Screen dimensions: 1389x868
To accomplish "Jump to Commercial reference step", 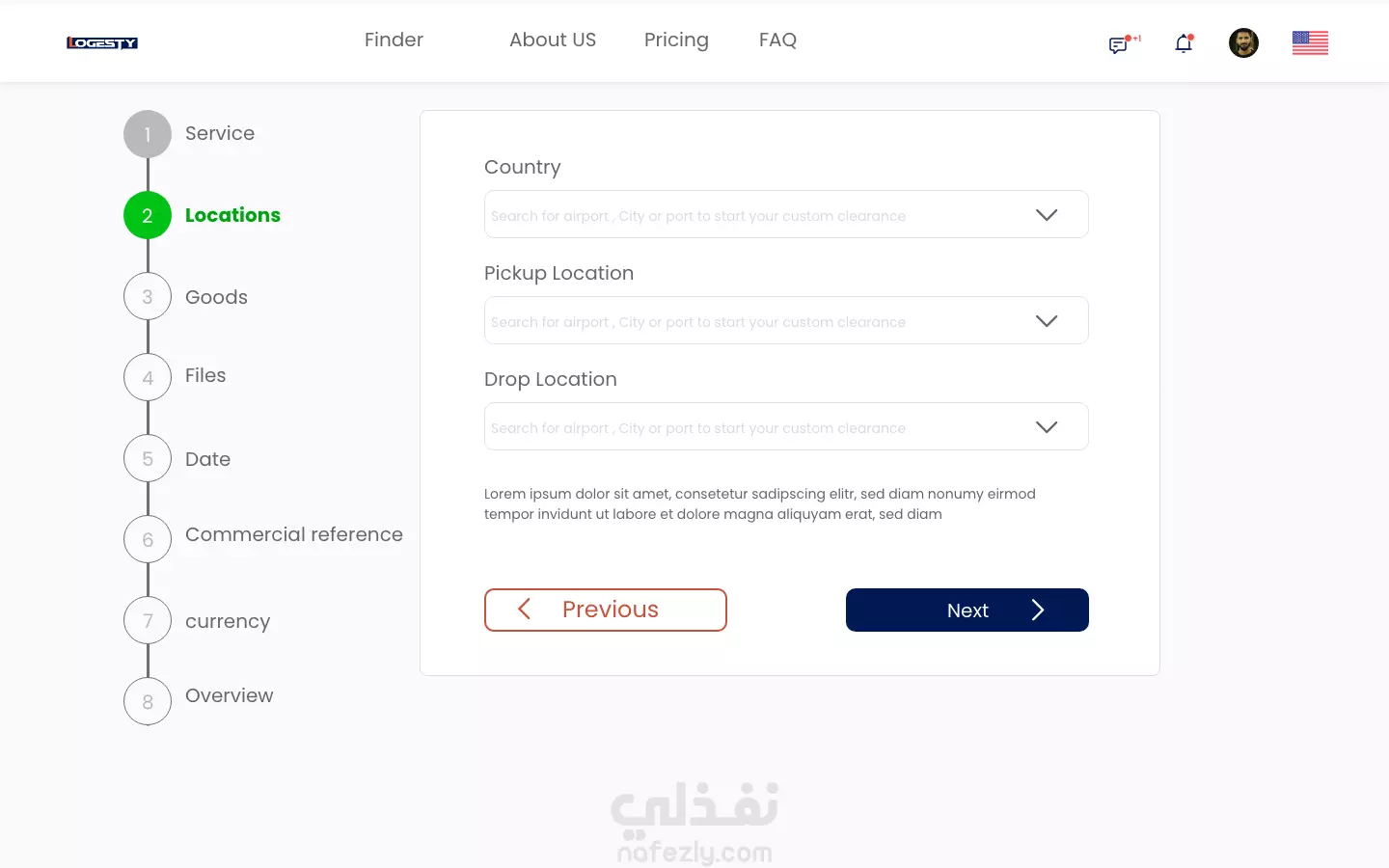I will tap(294, 534).
